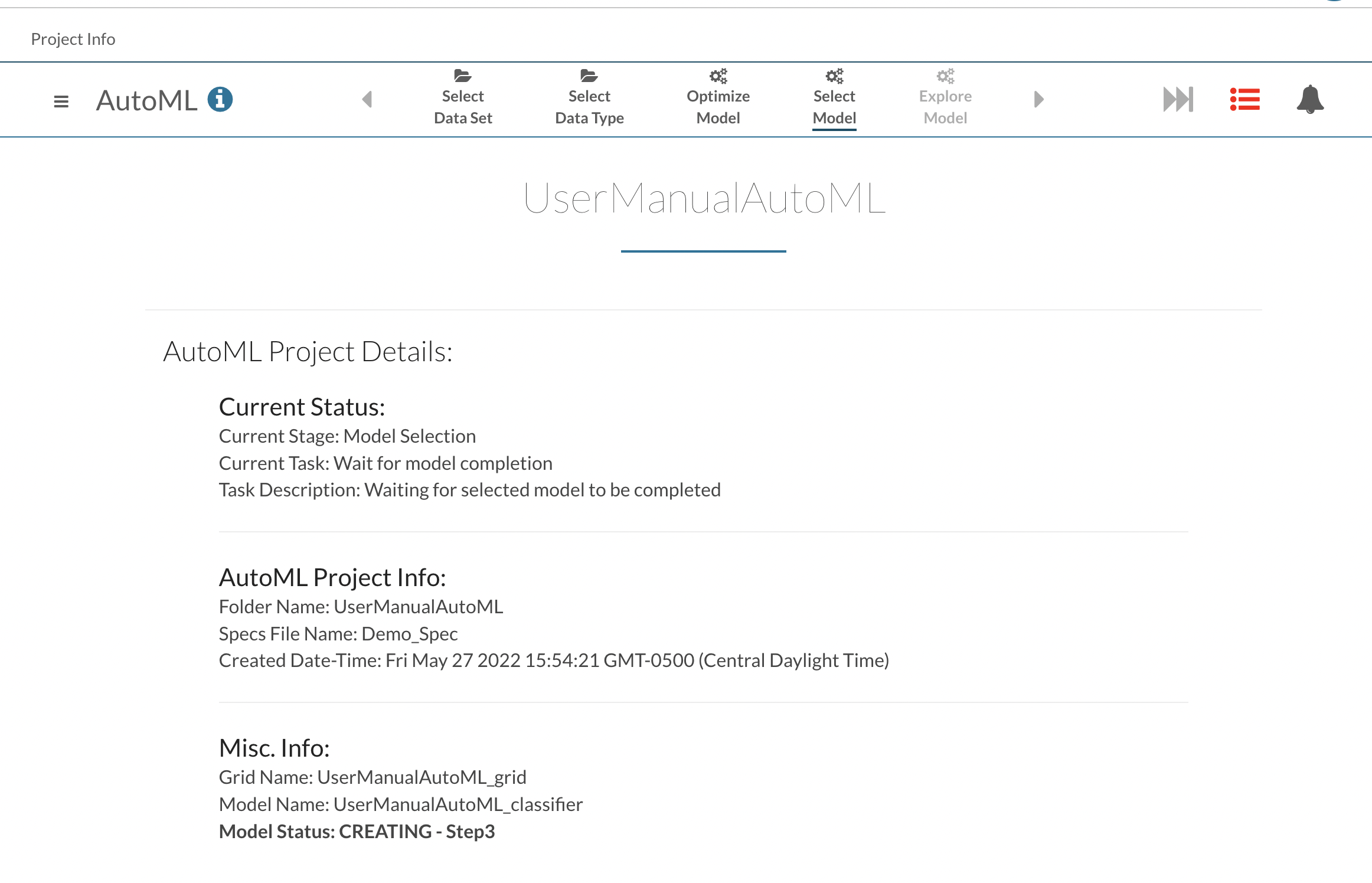Click the gears icon above Explore Model

click(945, 76)
